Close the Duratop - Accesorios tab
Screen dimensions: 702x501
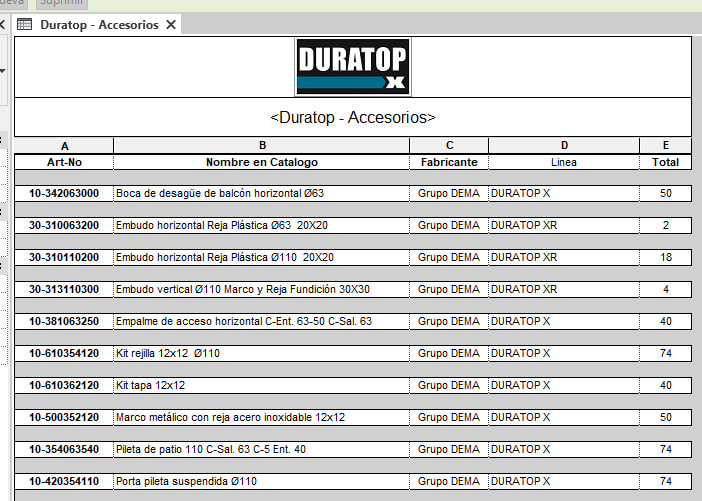172,25
